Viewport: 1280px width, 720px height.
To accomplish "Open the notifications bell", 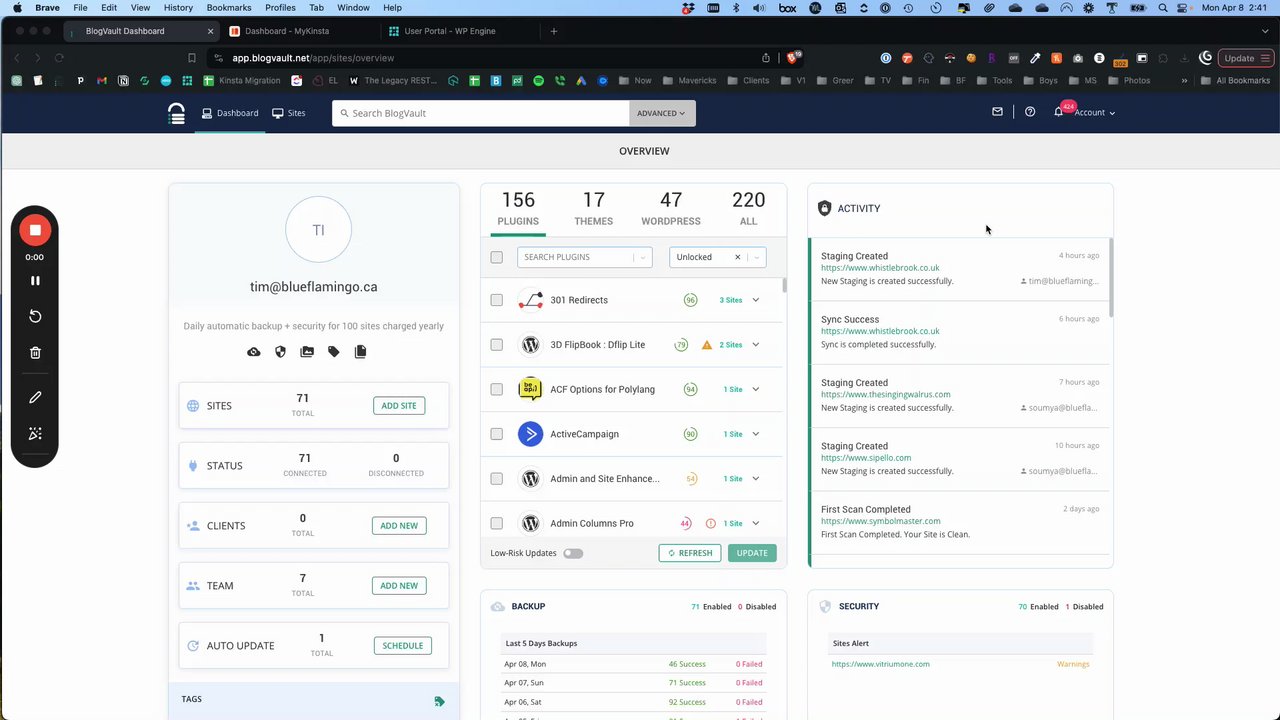I will click(x=1059, y=112).
